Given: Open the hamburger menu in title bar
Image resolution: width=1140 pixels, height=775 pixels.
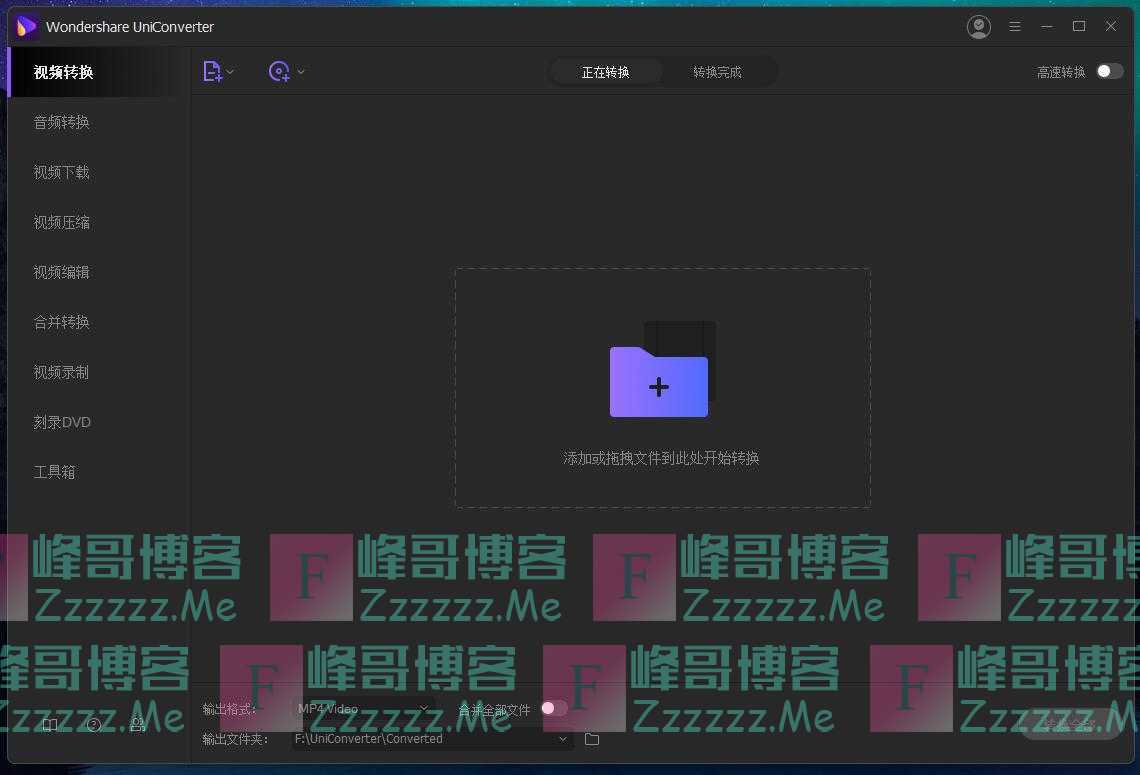Looking at the screenshot, I should coord(1014,27).
